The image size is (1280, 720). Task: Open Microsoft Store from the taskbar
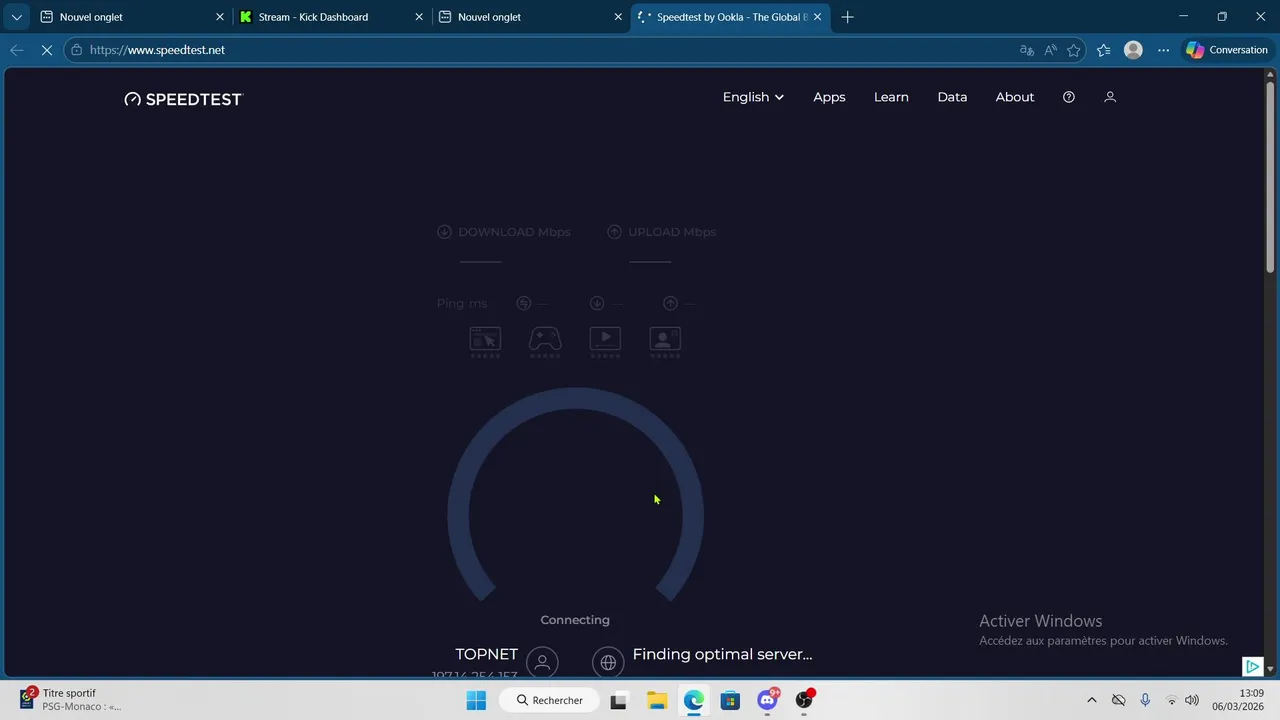[730, 700]
